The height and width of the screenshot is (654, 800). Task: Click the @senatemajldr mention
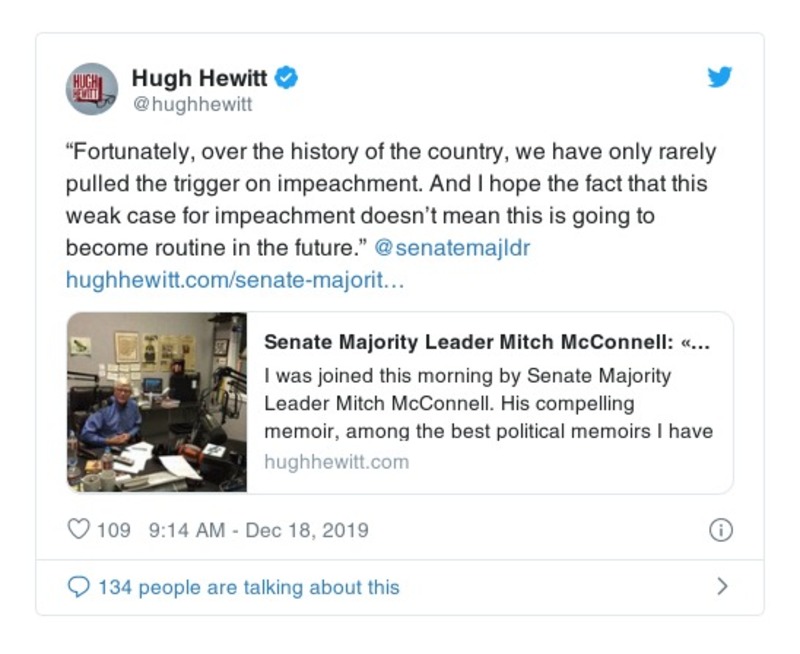[x=452, y=248]
